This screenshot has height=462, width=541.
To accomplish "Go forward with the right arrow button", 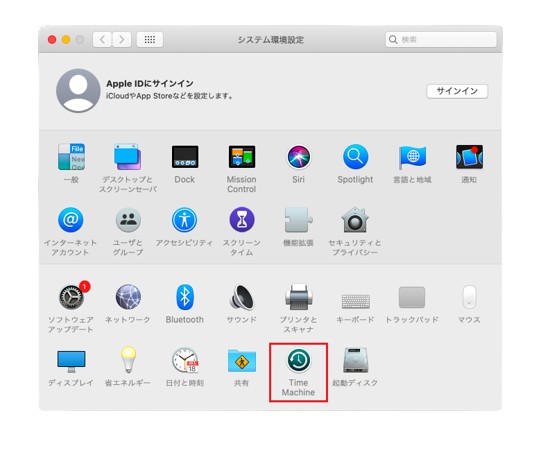I will (x=121, y=40).
